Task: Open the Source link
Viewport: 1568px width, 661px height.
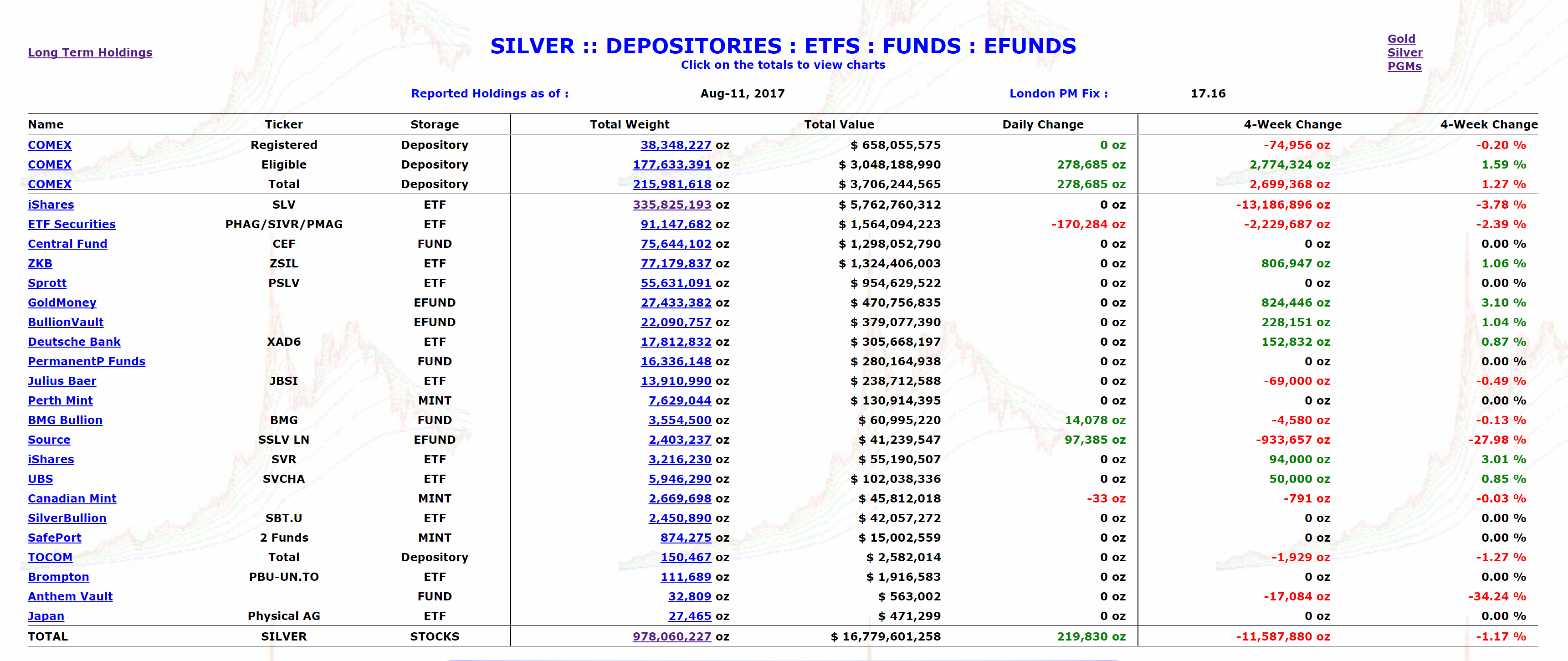Action: pyautogui.click(x=49, y=440)
